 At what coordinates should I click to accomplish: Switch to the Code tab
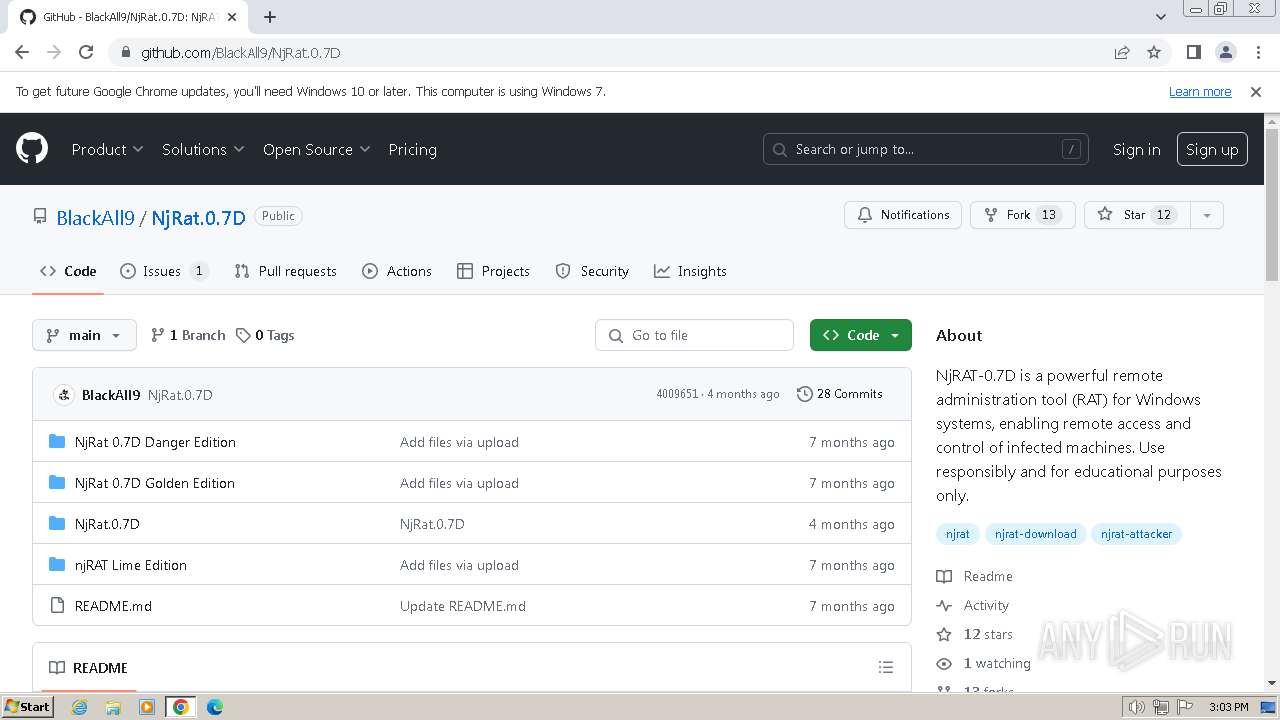point(68,271)
